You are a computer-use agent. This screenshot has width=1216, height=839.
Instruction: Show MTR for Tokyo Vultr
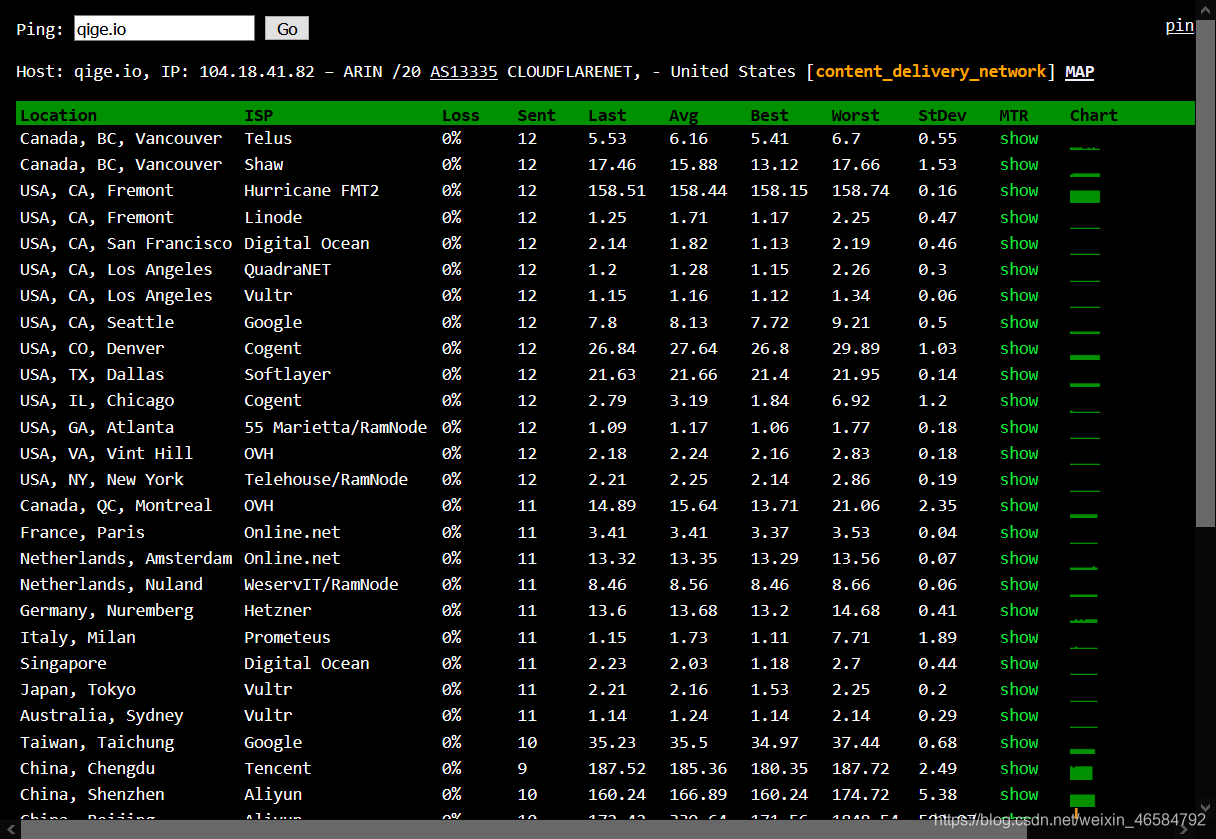click(1019, 689)
